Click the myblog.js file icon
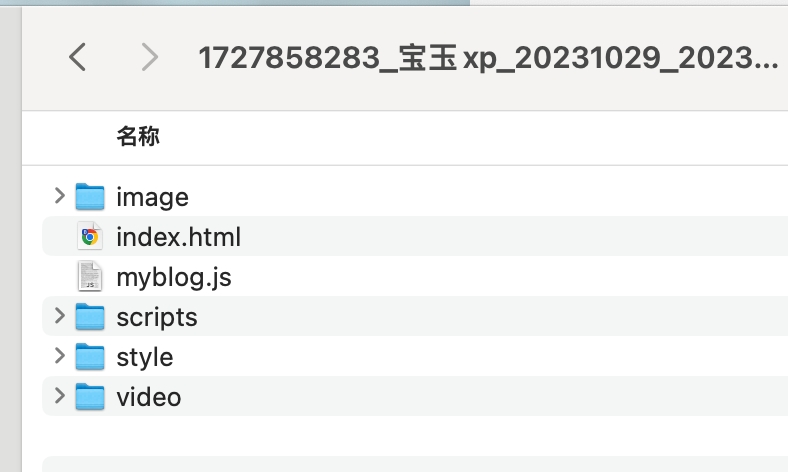This screenshot has height=472, width=788. (x=91, y=277)
